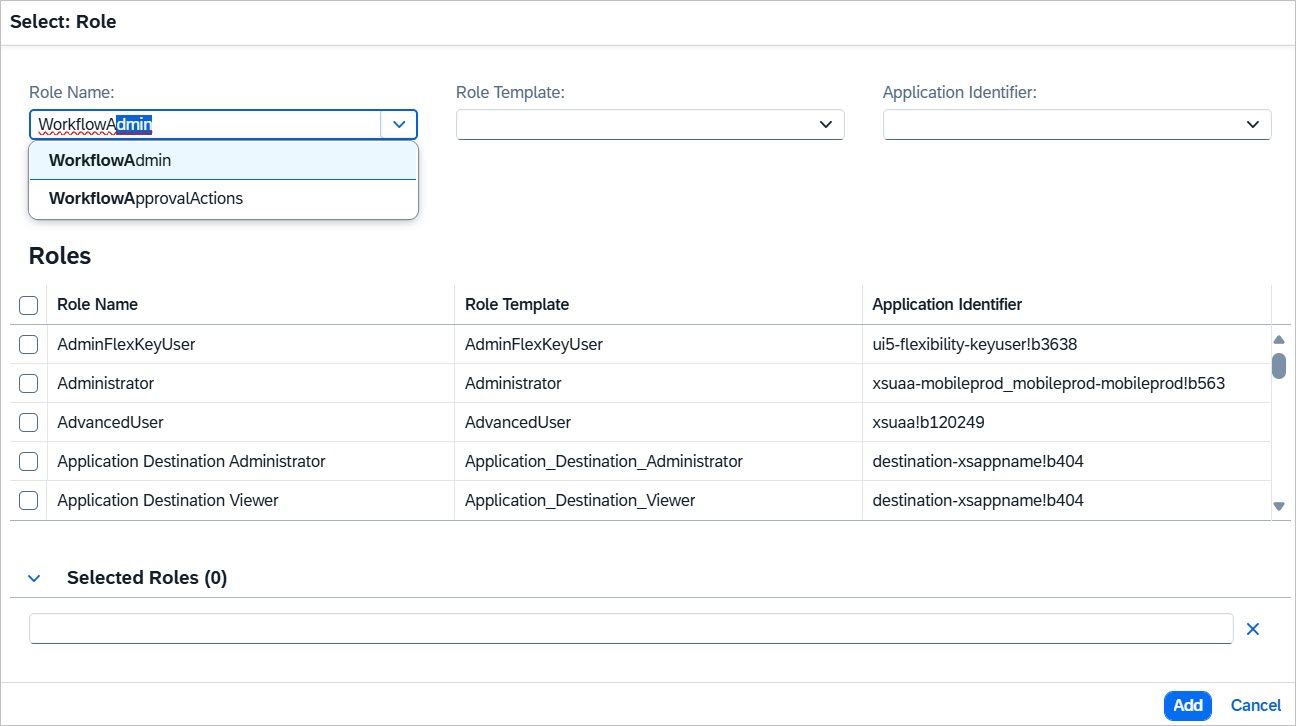Open the Application Identifier dropdown
The image size is (1296, 726).
click(1252, 125)
